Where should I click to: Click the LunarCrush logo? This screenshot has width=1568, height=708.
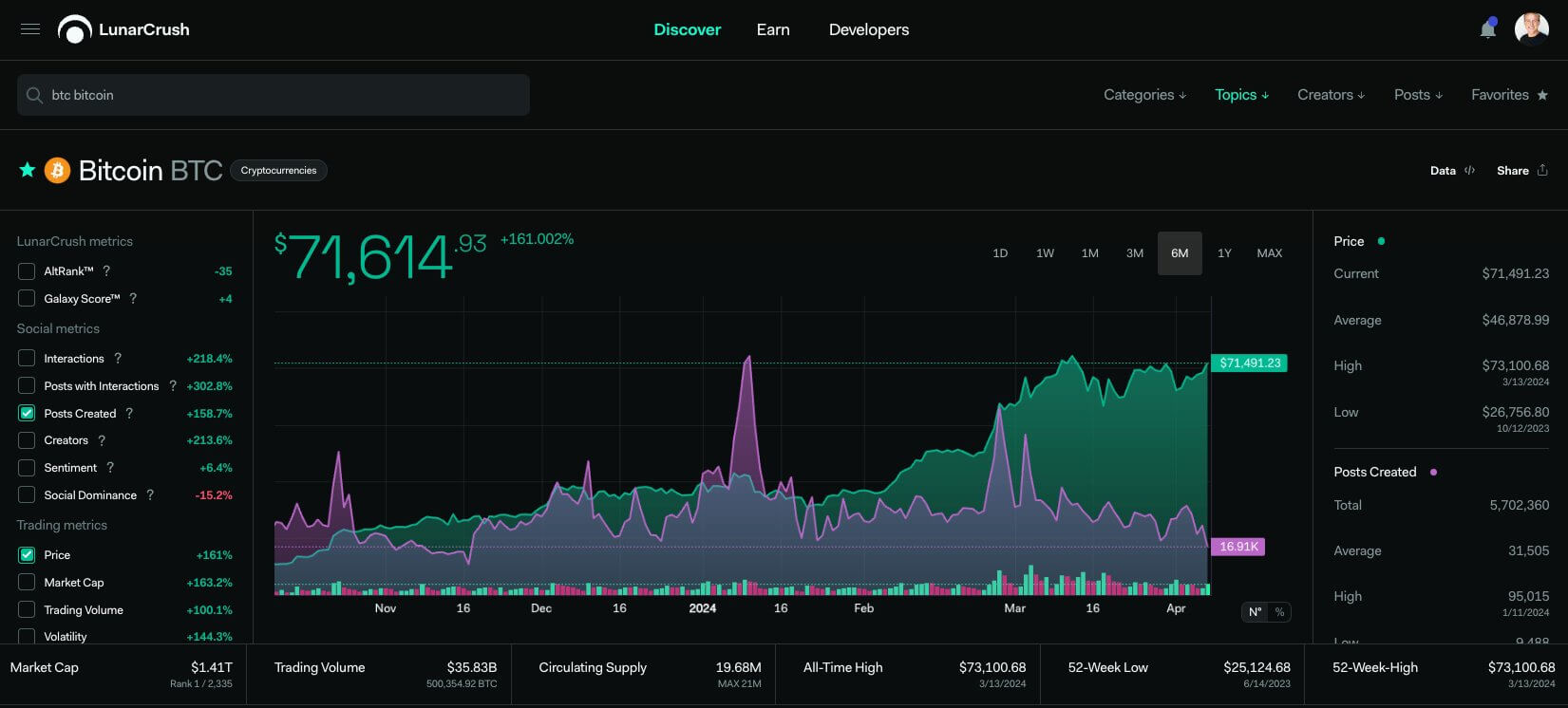124,29
